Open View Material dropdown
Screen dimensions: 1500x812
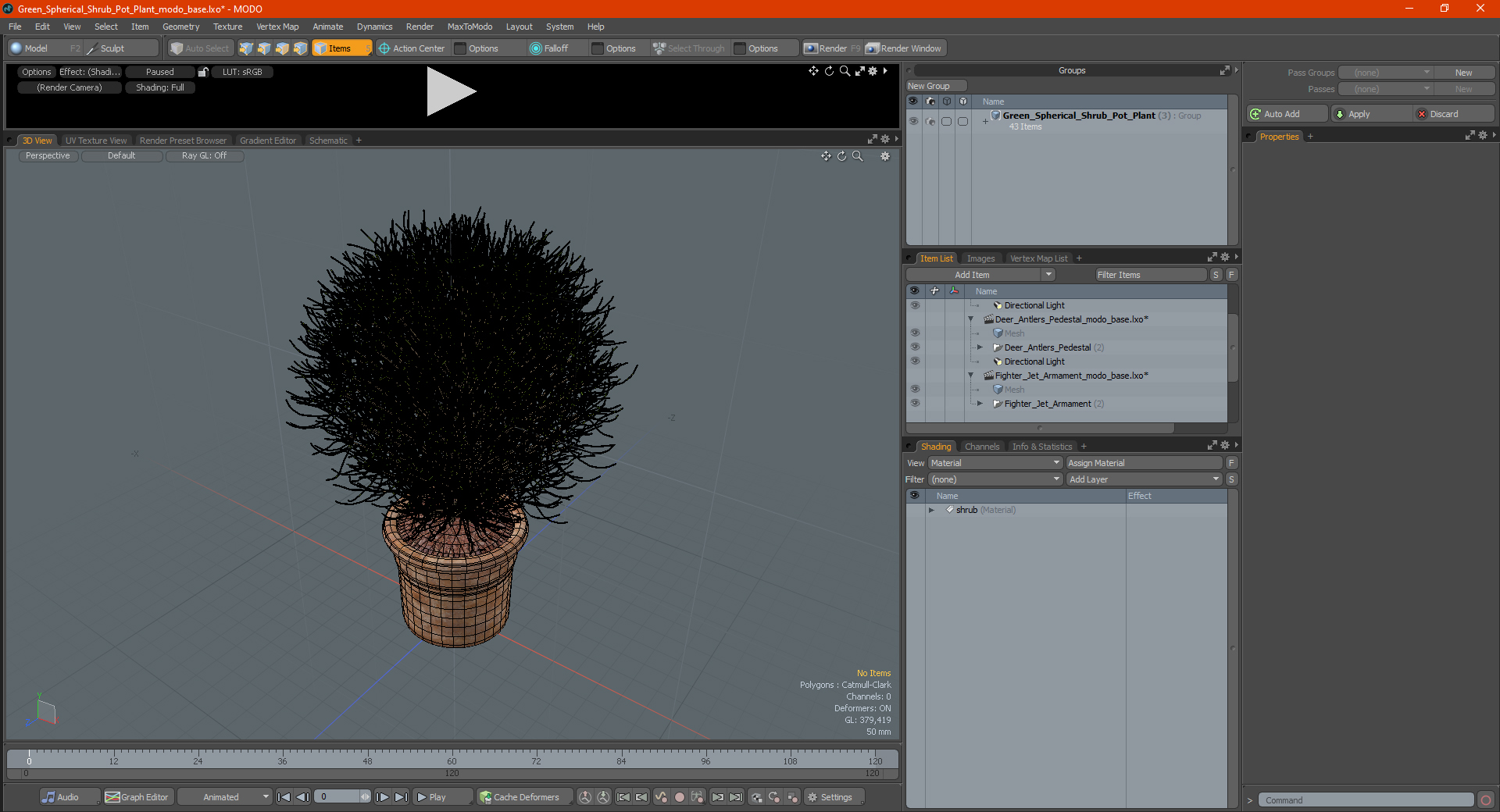tap(995, 463)
